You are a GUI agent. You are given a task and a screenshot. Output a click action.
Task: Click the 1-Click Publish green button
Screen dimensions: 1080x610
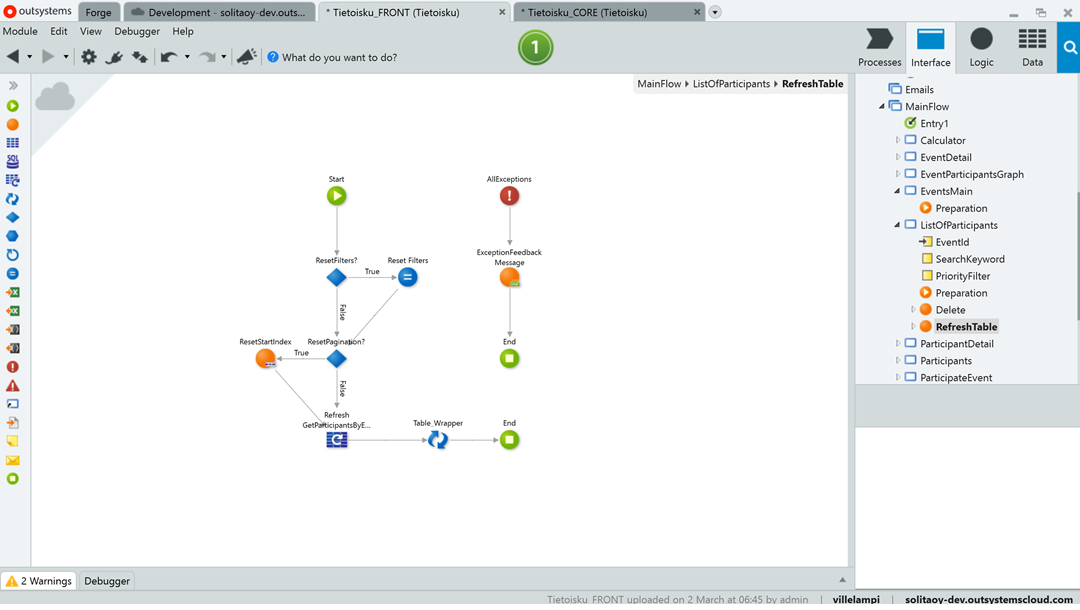[535, 47]
